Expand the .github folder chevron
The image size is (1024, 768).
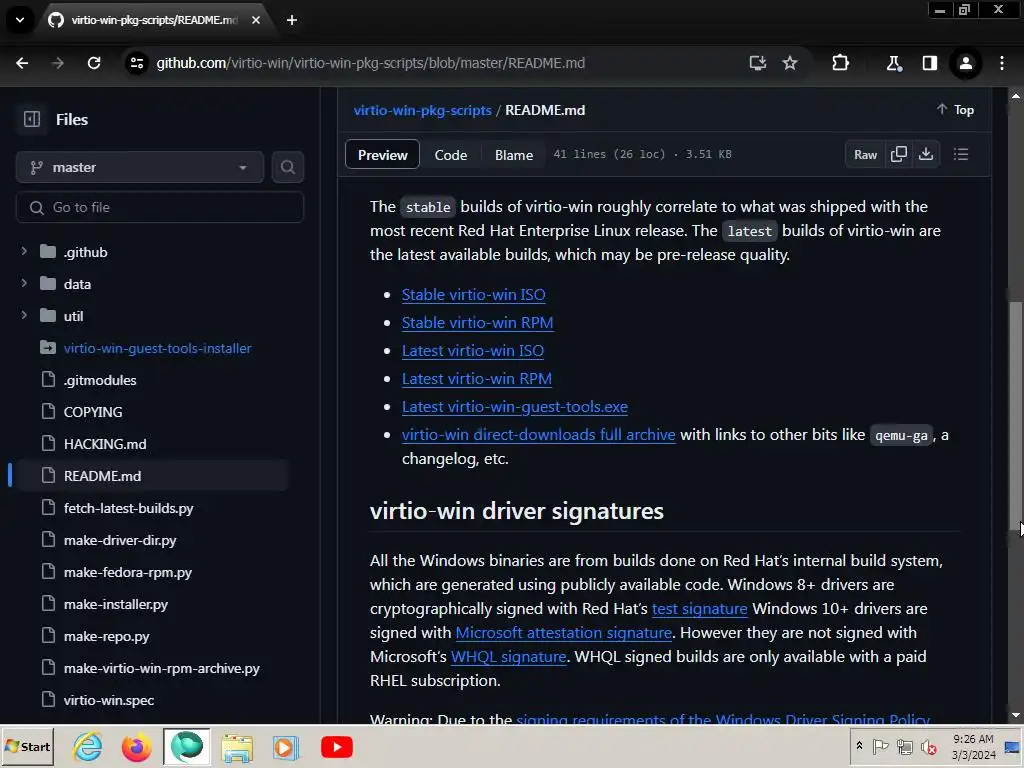(x=24, y=251)
